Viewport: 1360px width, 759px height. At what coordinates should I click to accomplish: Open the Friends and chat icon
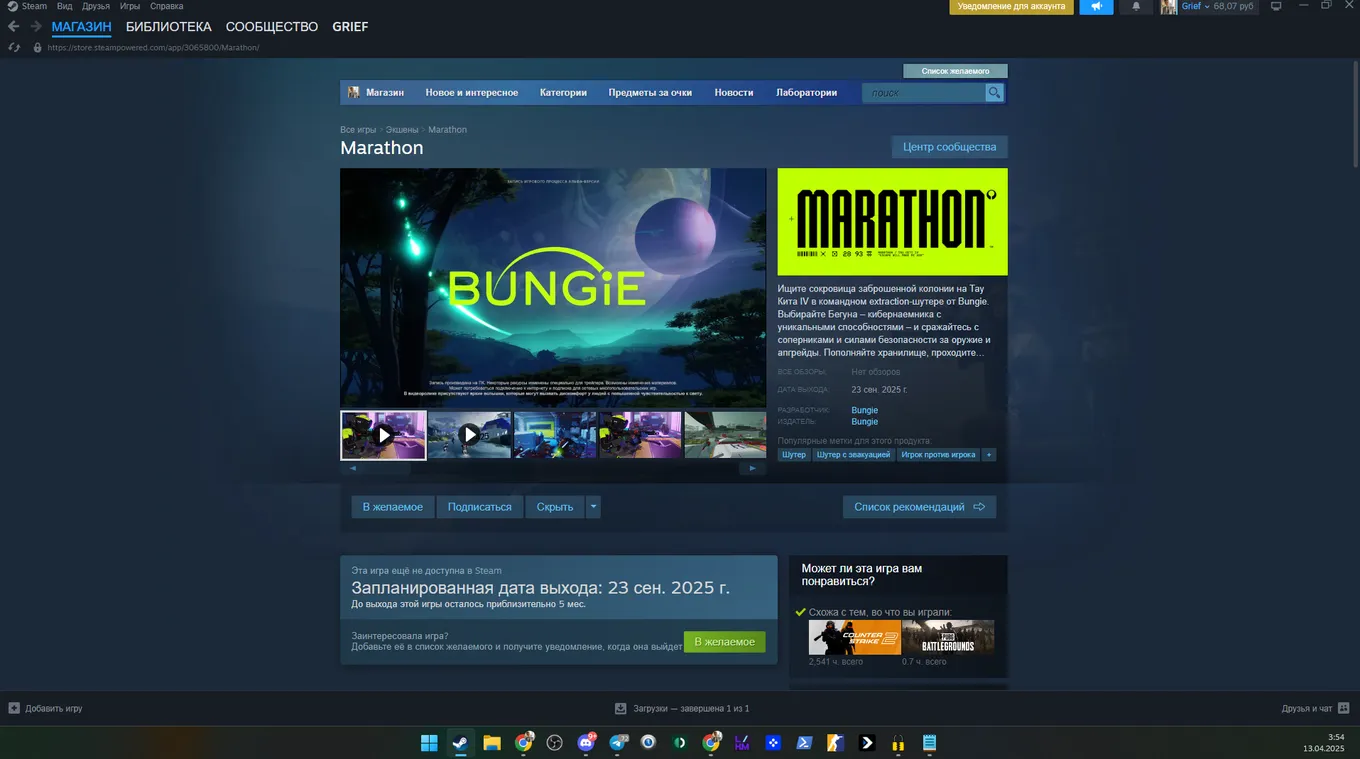coord(1344,708)
